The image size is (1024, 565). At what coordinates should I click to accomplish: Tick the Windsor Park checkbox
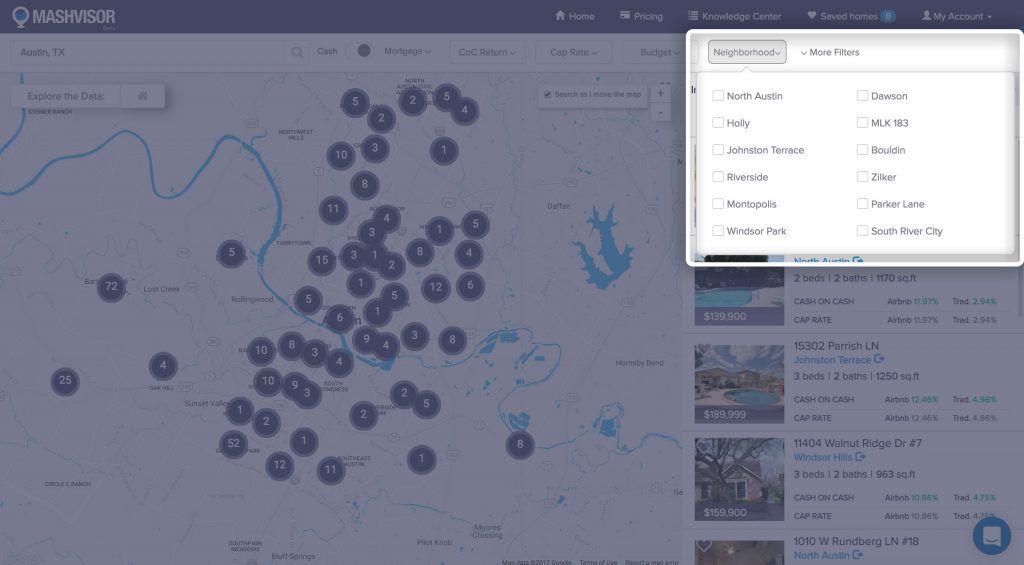click(718, 231)
